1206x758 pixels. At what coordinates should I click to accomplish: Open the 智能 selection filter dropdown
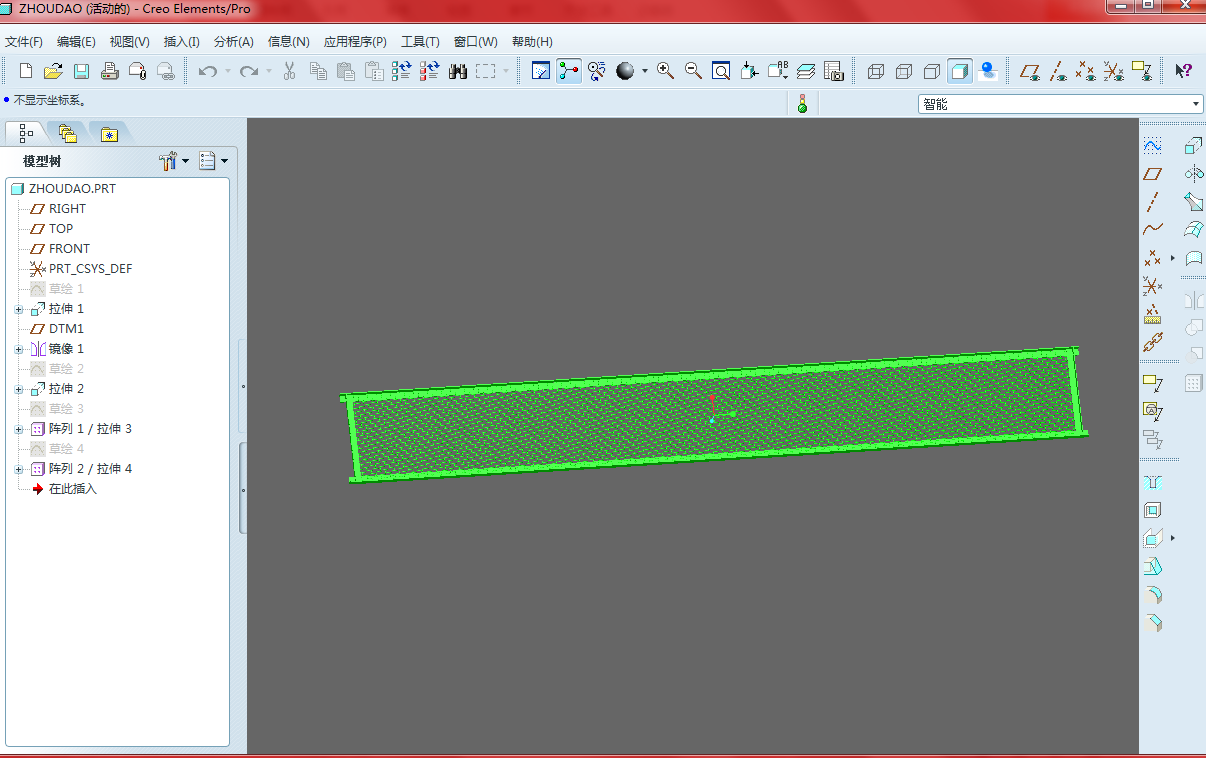[x=1196, y=104]
